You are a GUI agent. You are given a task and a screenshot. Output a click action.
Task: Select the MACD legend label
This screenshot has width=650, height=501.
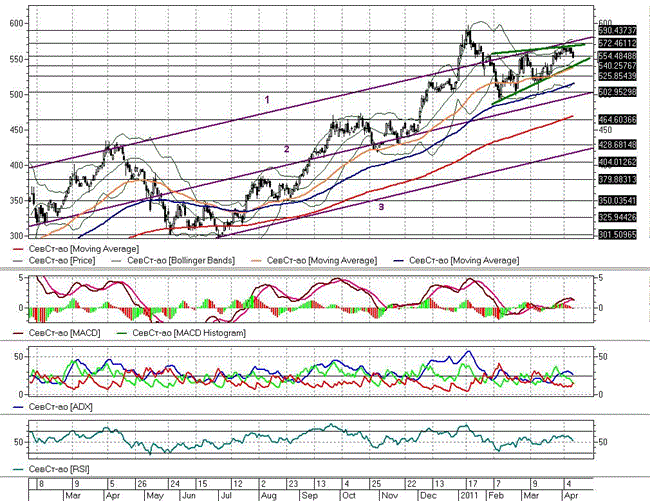pyautogui.click(x=57, y=333)
